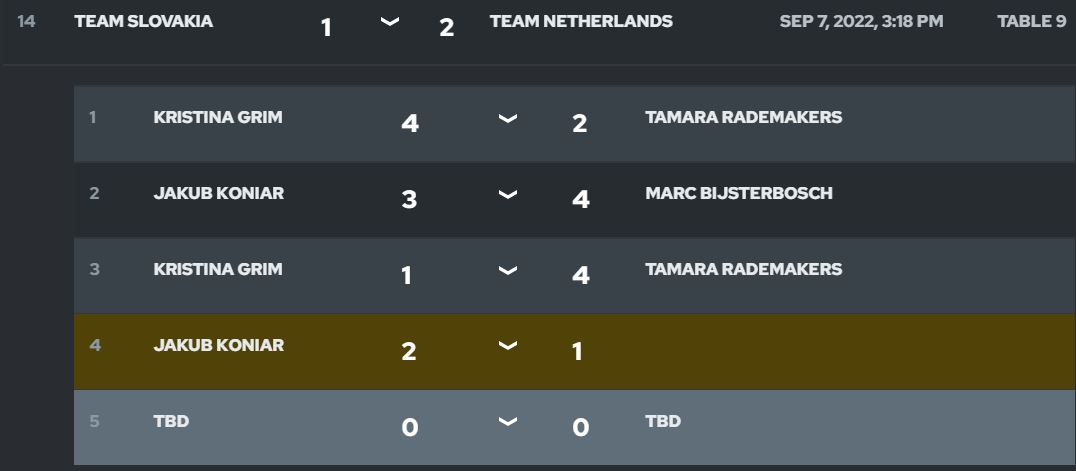
Task: Open Team Netherlands team name
Action: pyautogui.click(x=581, y=21)
